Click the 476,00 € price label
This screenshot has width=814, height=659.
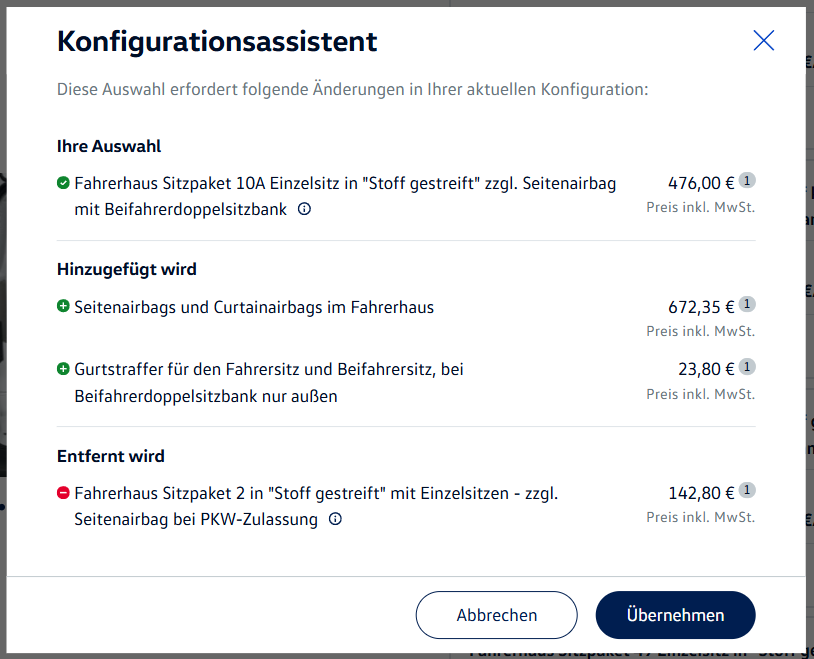click(701, 183)
